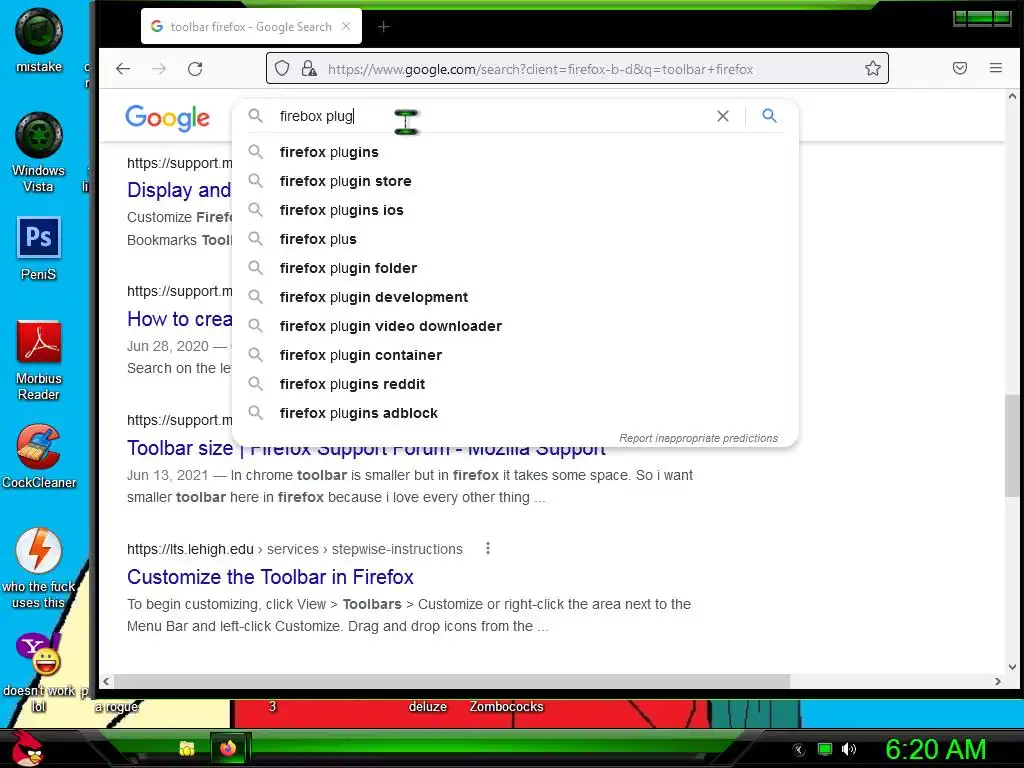This screenshot has height=768, width=1024.
Task: Open 'Display and' result link
Action: (179, 190)
